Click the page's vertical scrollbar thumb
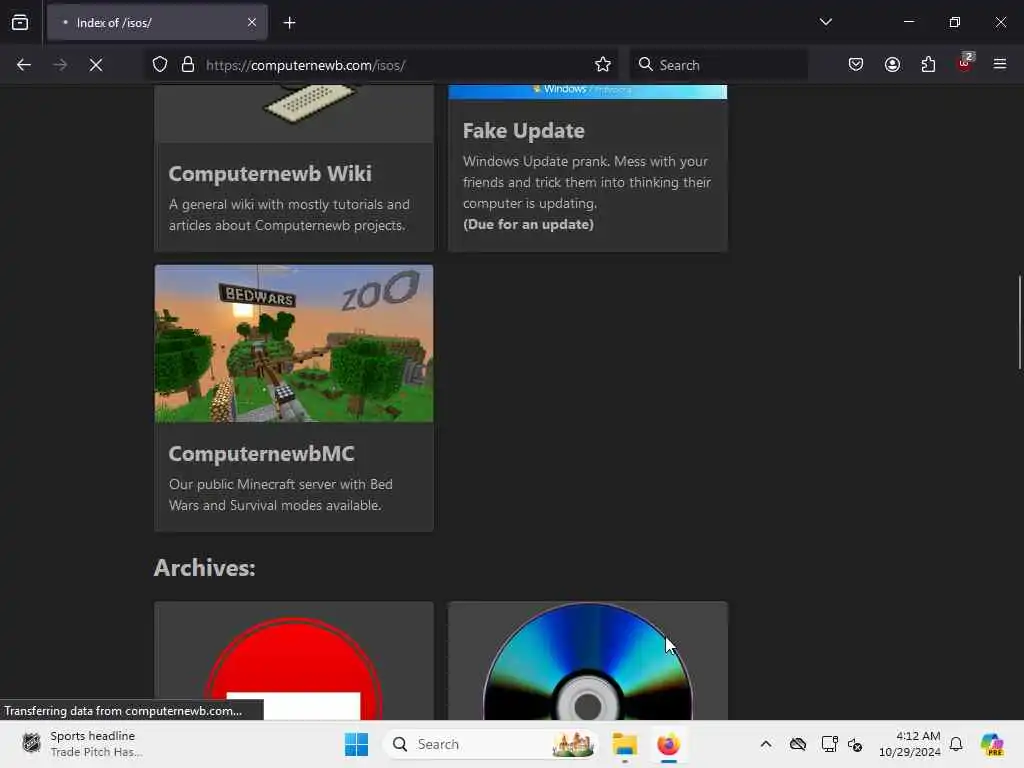This screenshot has height=768, width=1024. [x=1019, y=323]
